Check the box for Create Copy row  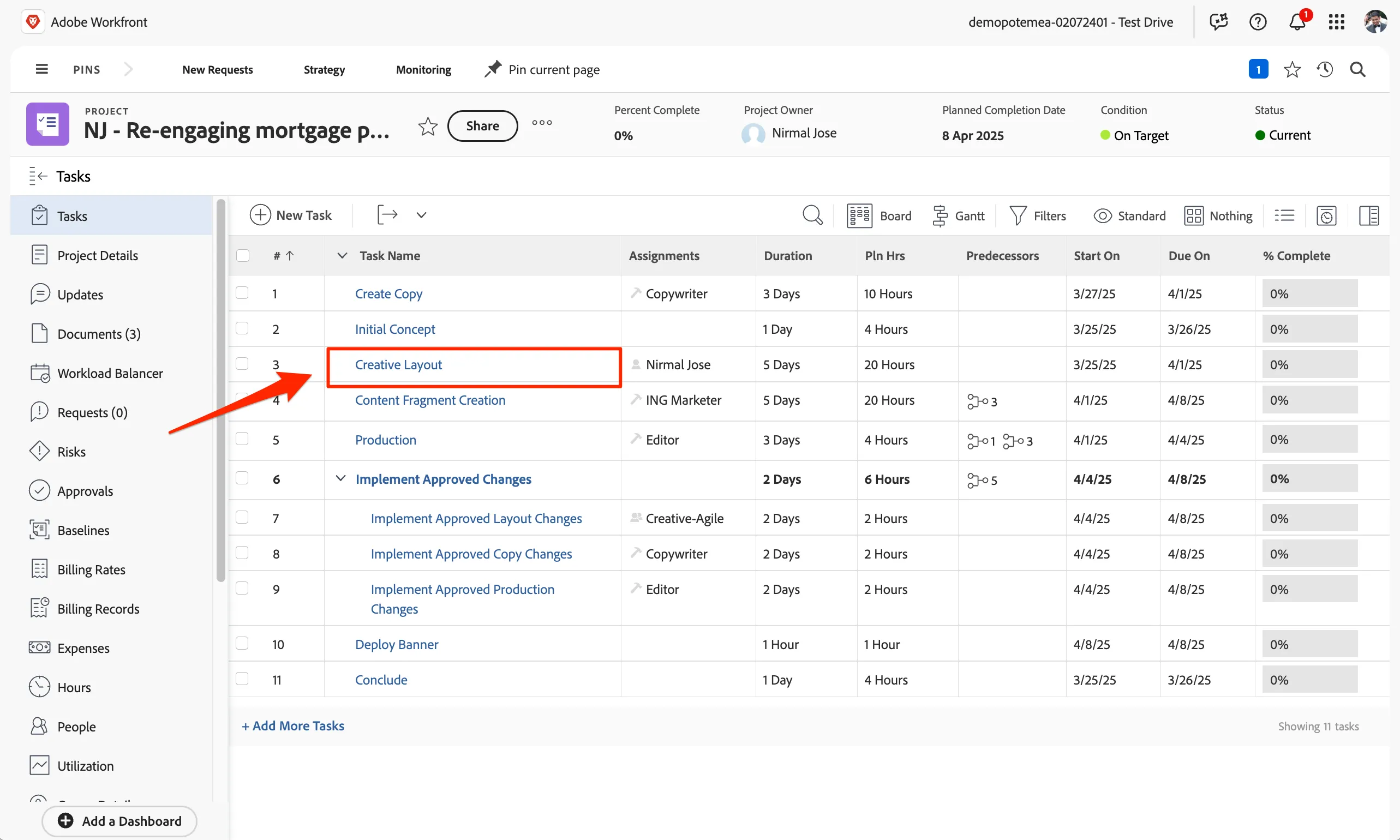click(x=242, y=293)
